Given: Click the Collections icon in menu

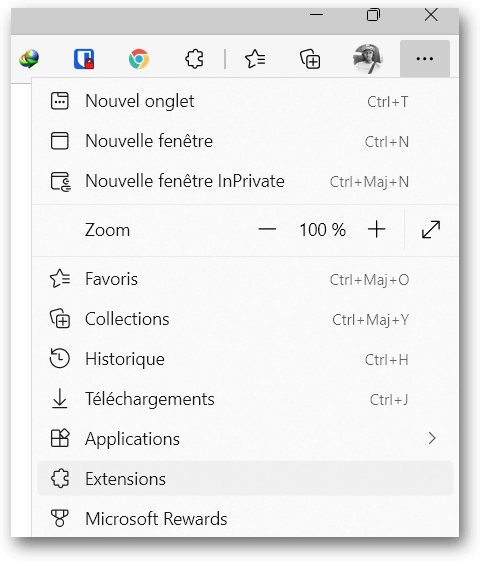Looking at the screenshot, I should pos(60,318).
